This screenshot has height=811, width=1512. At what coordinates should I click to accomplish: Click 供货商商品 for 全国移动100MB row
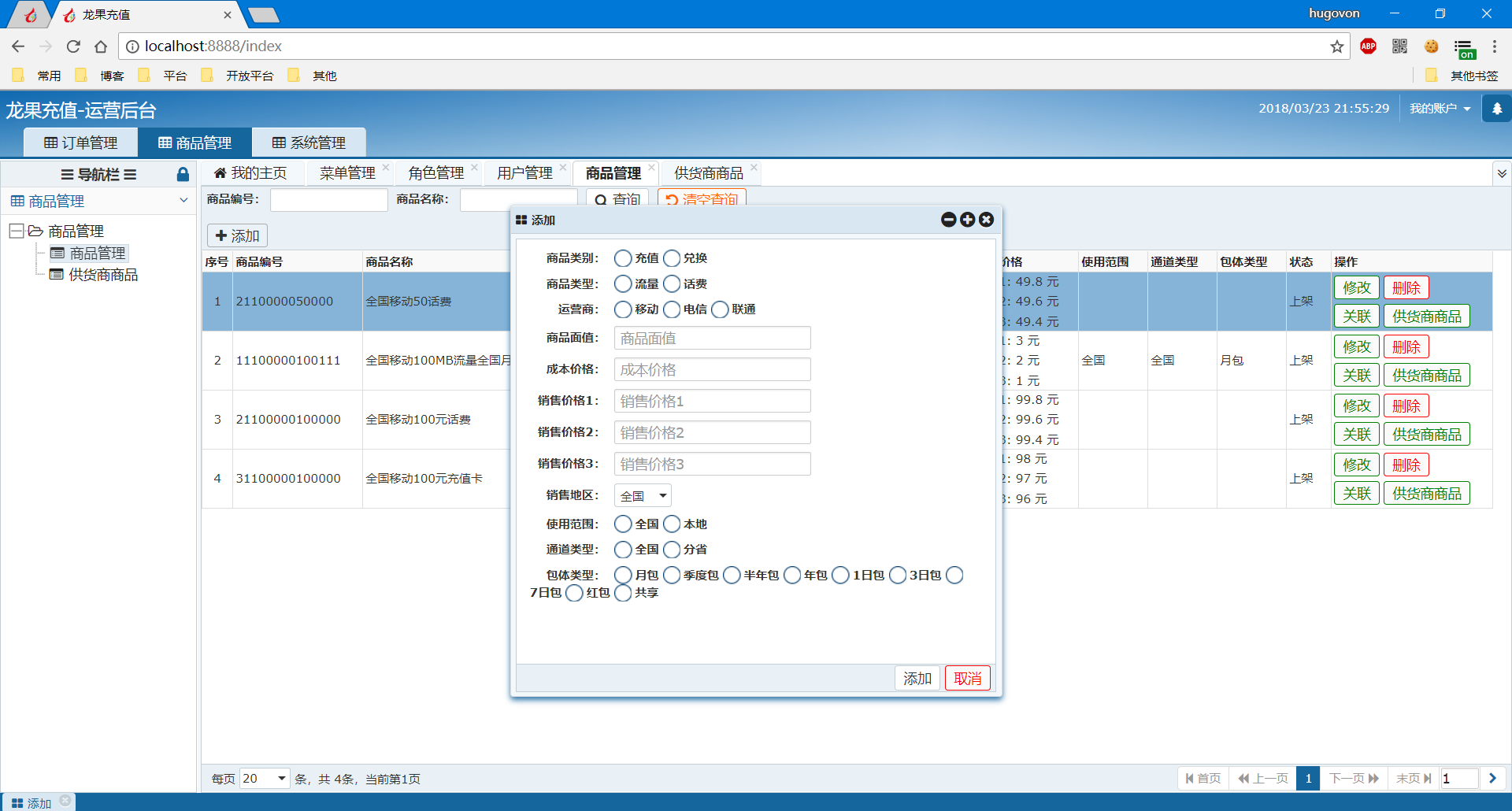pos(1427,375)
